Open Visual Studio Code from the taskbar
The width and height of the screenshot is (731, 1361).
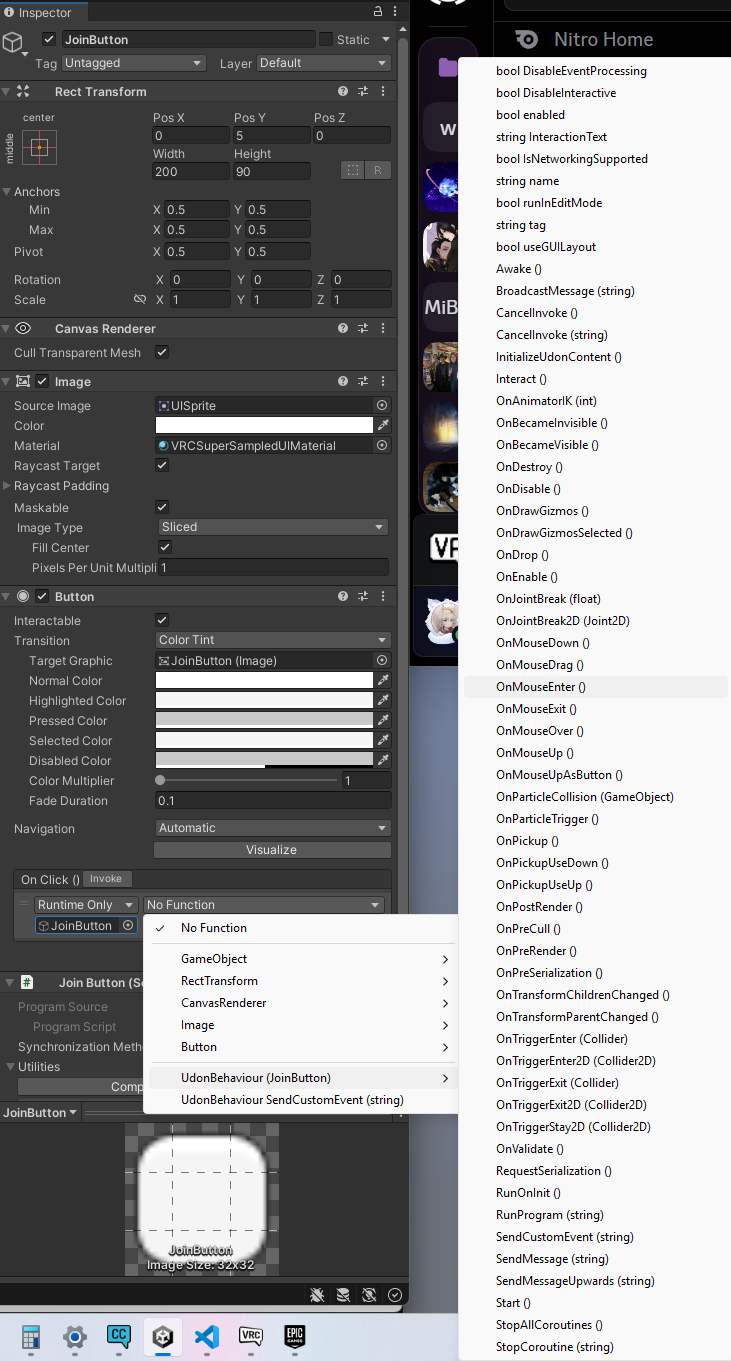pos(206,1336)
